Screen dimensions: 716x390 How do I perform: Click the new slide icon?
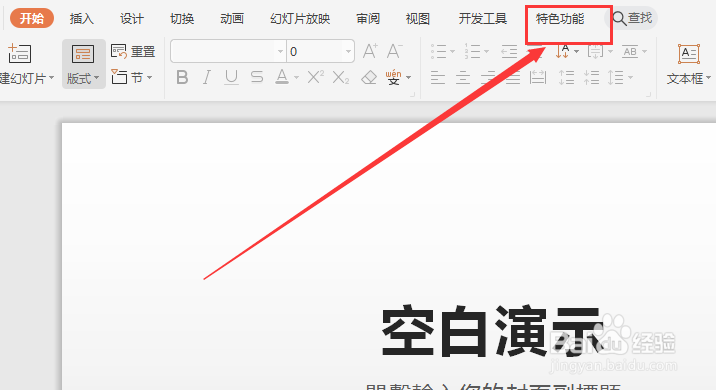click(20, 53)
